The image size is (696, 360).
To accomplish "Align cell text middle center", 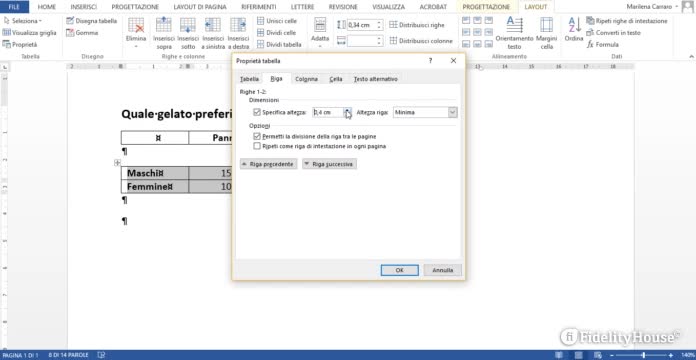I will pos(477,32).
